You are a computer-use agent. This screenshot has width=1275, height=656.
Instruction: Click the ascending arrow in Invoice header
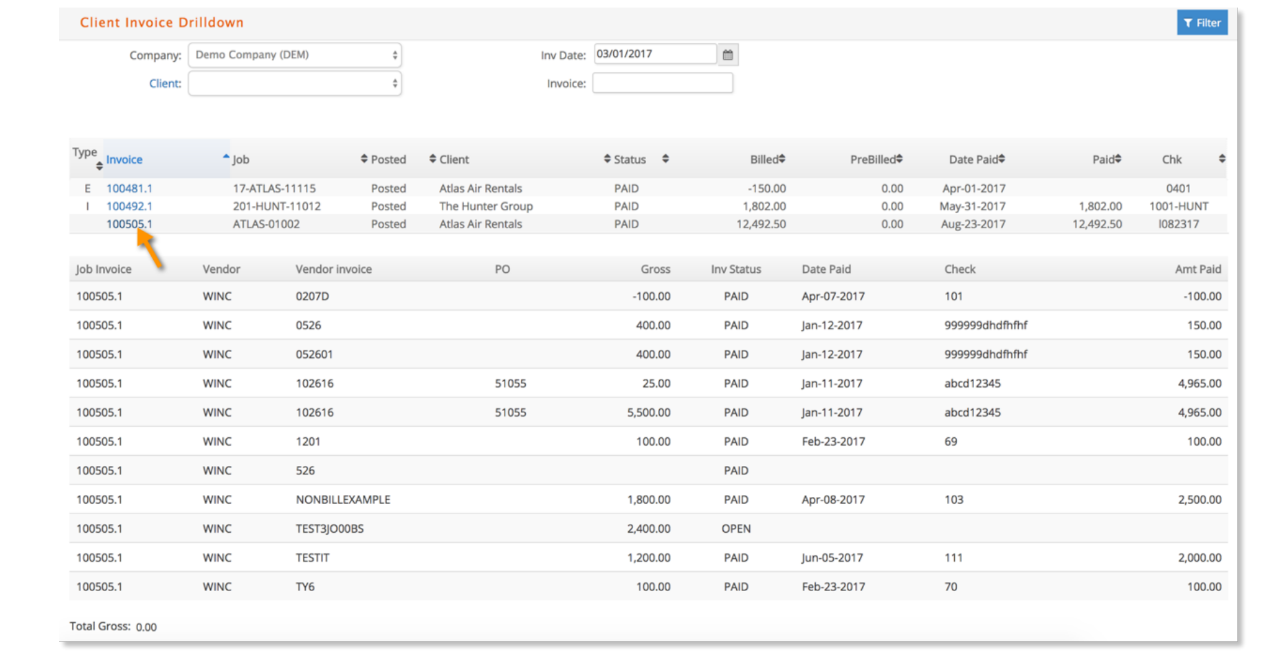coord(226,158)
